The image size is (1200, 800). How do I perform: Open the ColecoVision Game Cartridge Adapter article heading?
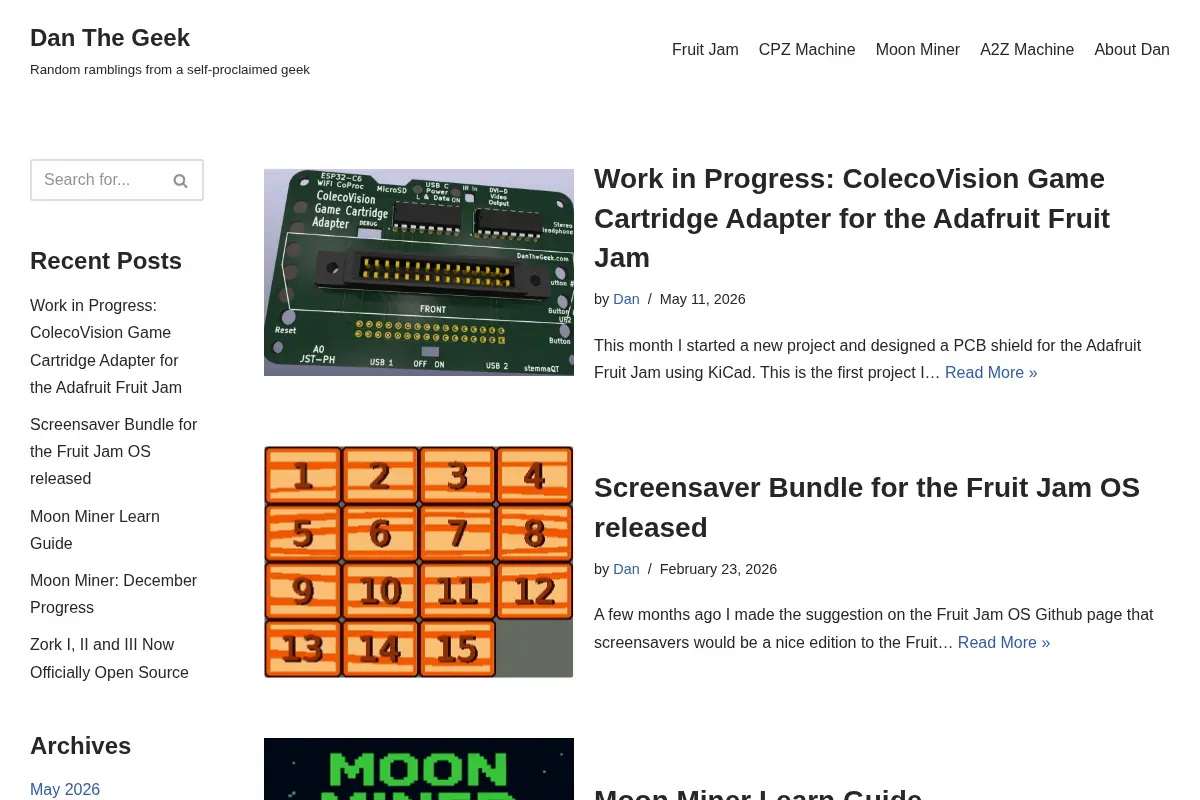pos(852,218)
